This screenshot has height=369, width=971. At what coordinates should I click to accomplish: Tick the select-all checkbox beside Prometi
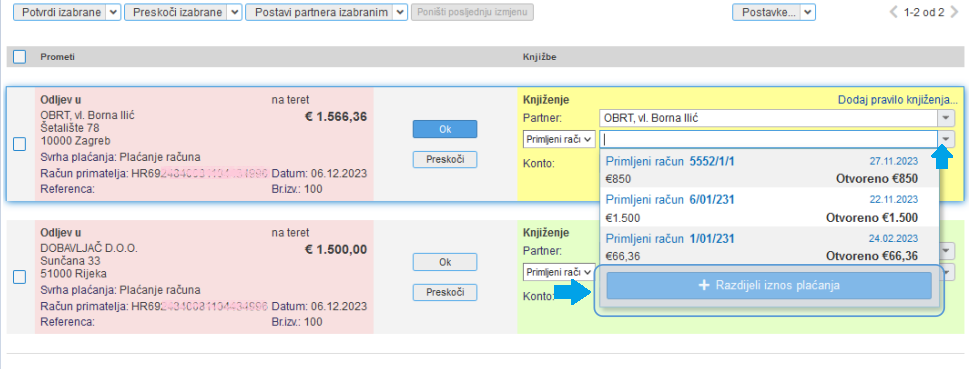[x=19, y=57]
